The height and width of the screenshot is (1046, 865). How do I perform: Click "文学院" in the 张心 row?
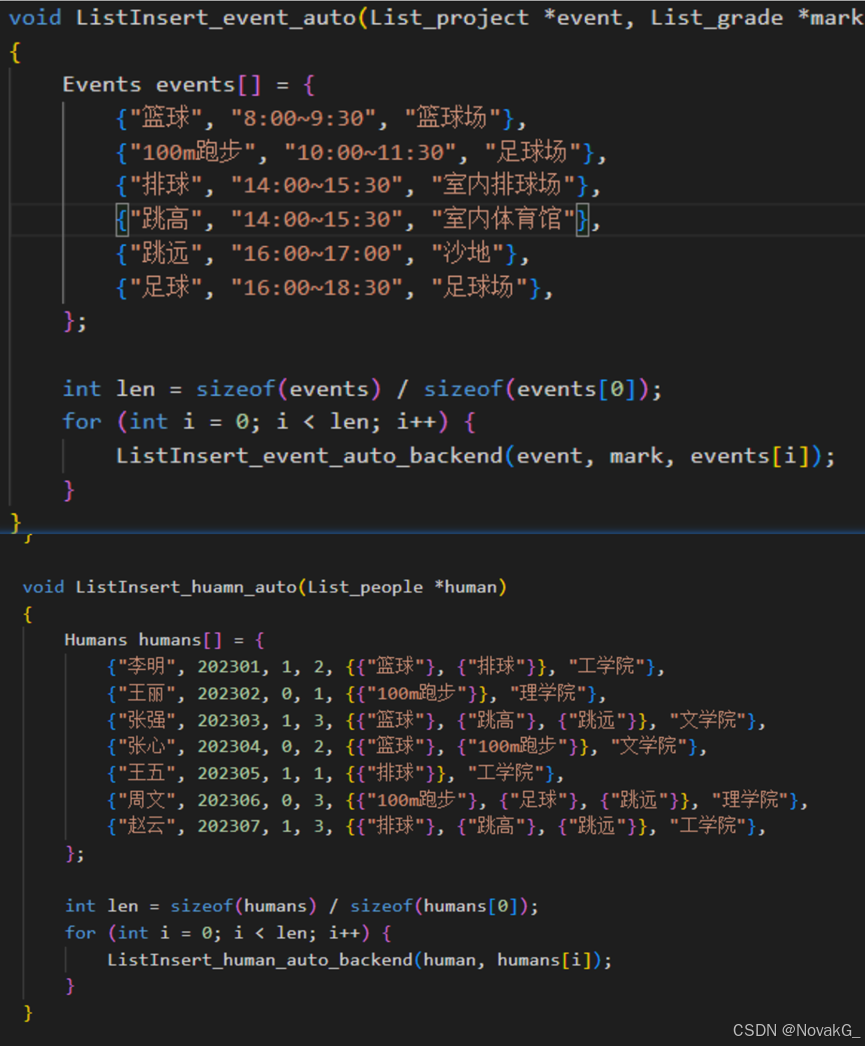(649, 746)
